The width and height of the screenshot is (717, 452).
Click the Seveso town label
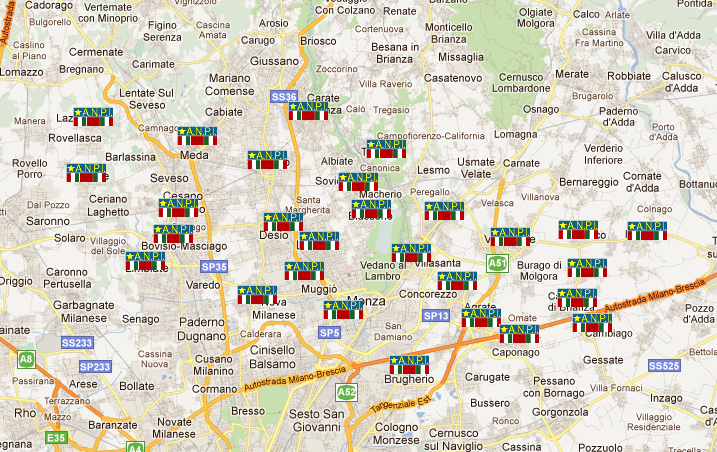point(169,178)
